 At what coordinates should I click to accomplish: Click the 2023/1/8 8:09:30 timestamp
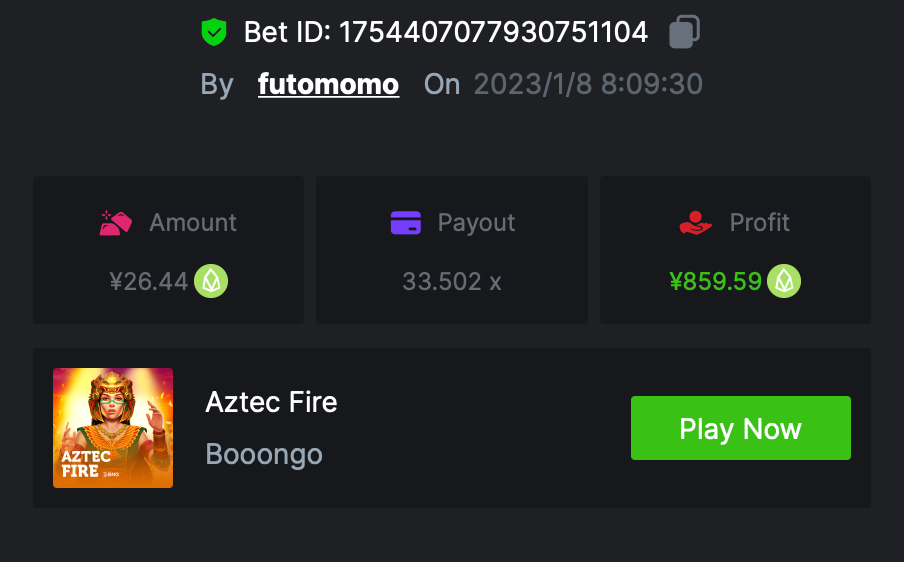(x=588, y=84)
